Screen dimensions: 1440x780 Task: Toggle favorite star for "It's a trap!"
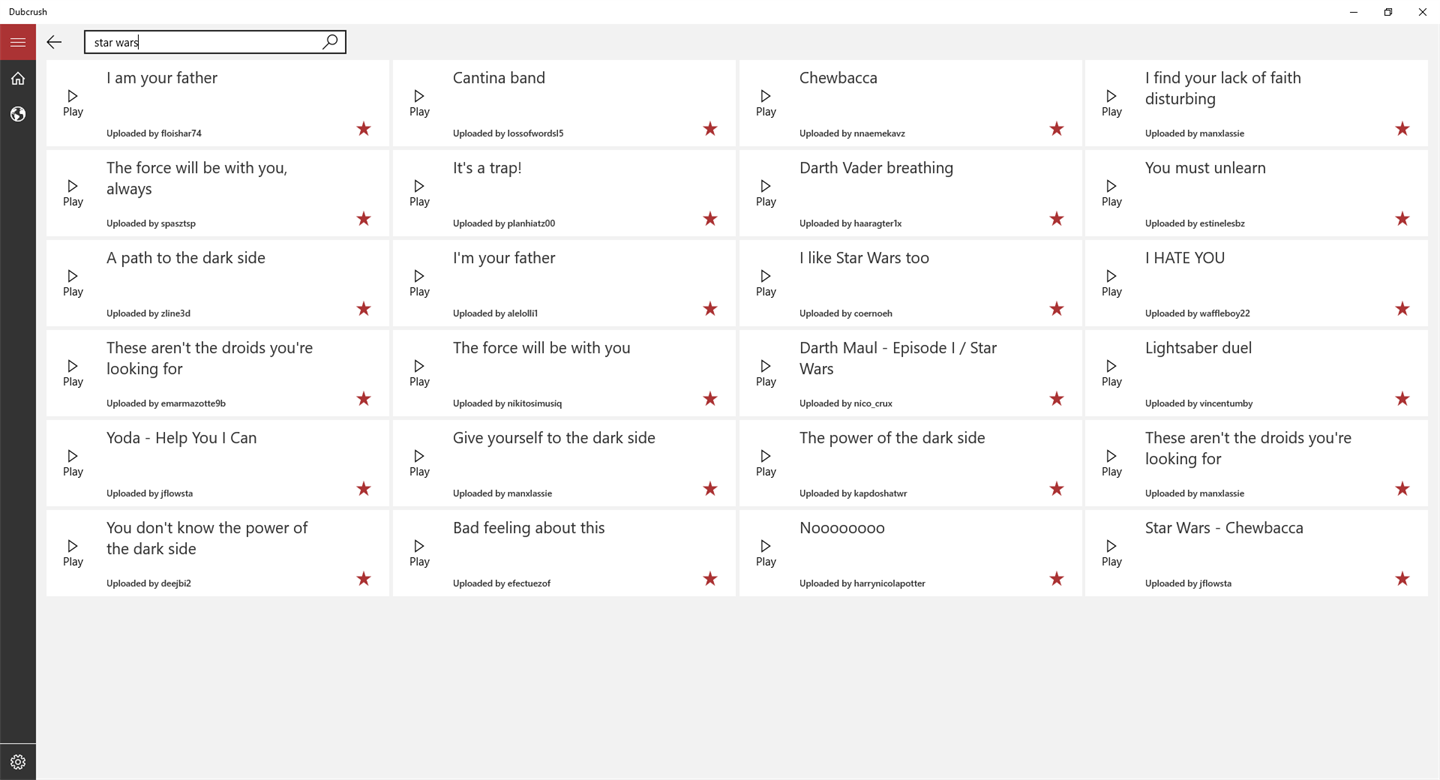coord(710,219)
